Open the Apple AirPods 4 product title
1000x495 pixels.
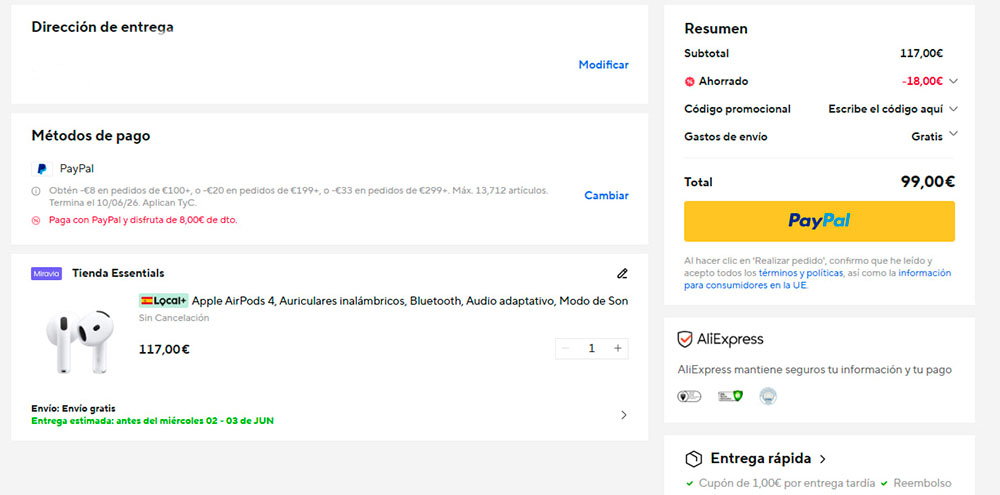(x=409, y=301)
